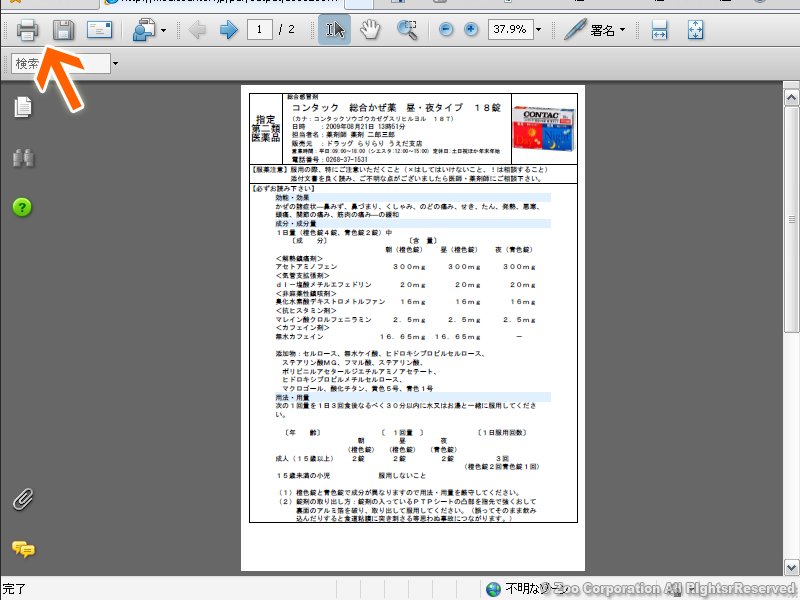800x600 pixels.
Task: Open the search field dropdown arrow
Action: tap(115, 63)
